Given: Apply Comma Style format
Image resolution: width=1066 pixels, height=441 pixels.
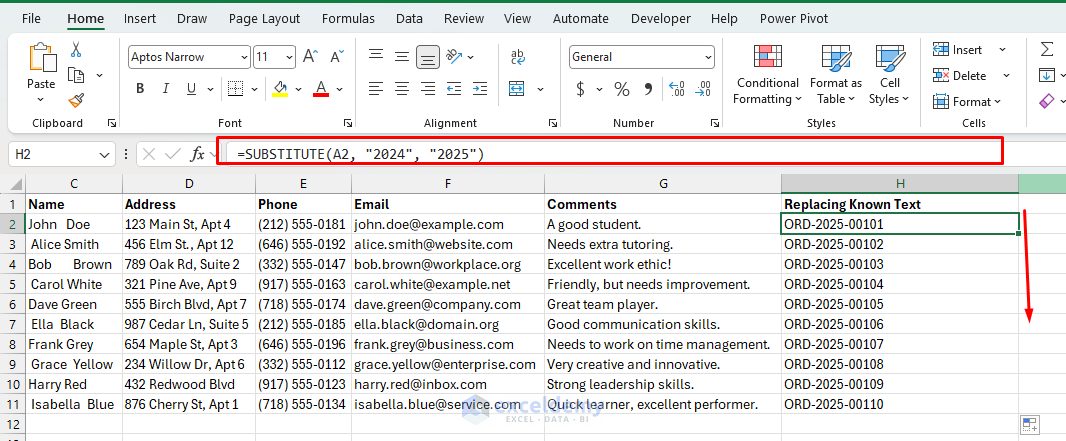Looking at the screenshot, I should (648, 88).
